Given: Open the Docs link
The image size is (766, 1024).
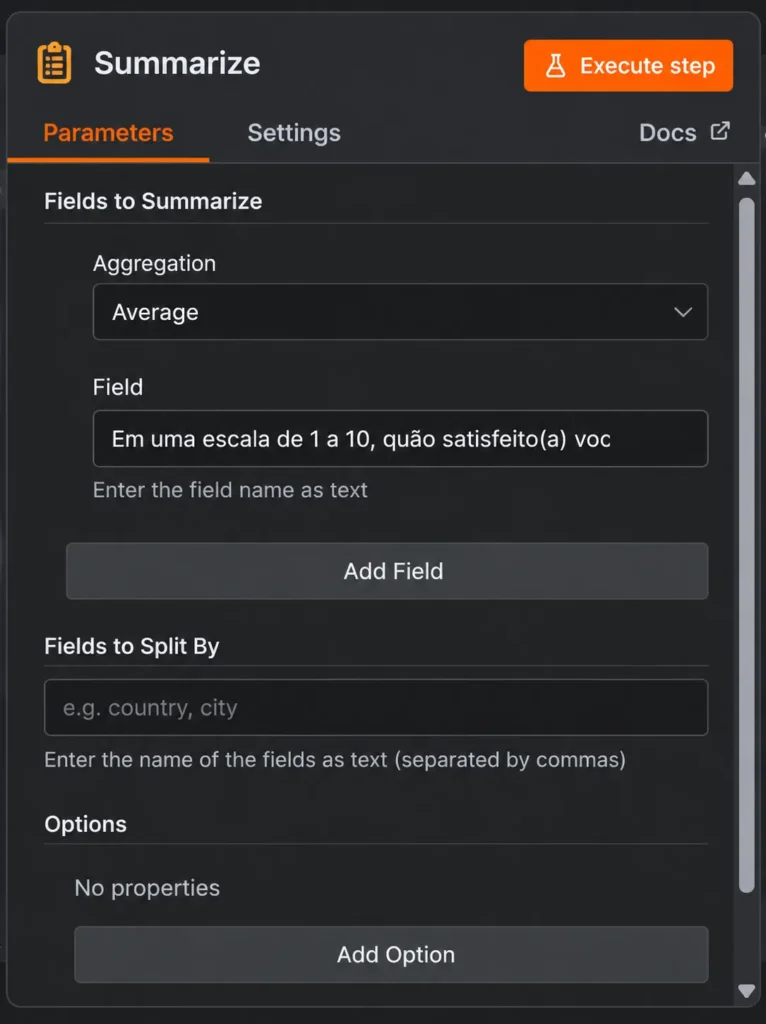Looking at the screenshot, I should (684, 133).
